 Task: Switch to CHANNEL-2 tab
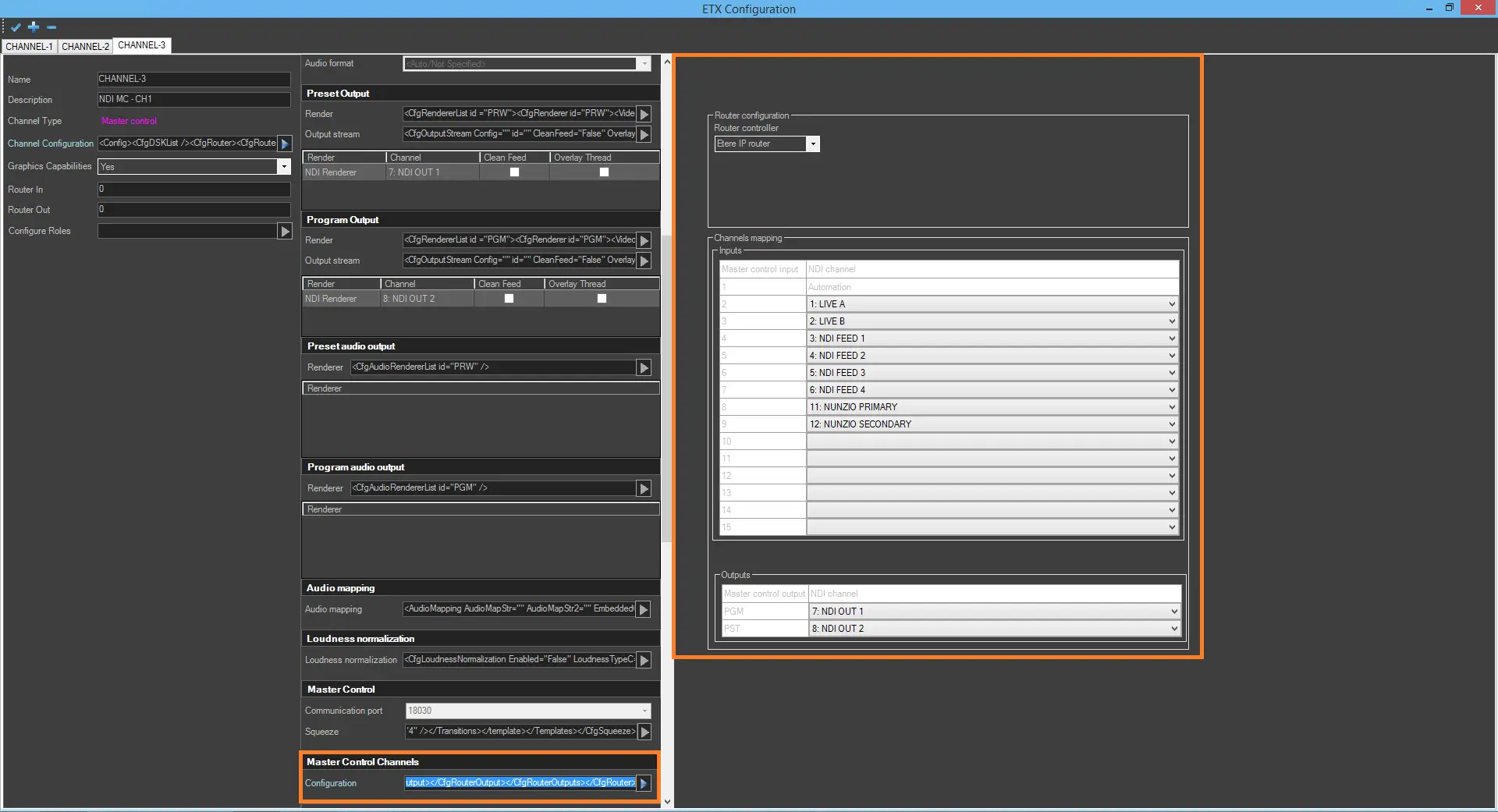(x=85, y=47)
